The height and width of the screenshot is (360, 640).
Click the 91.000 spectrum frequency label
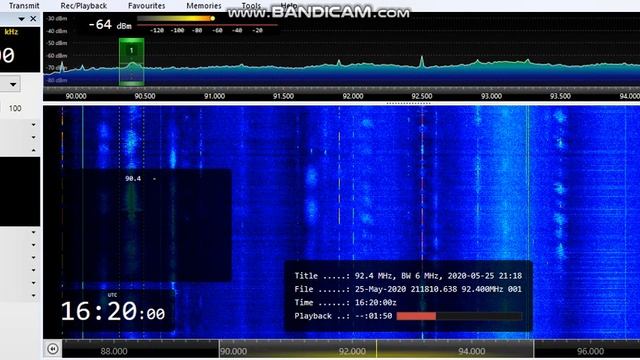pos(214,96)
